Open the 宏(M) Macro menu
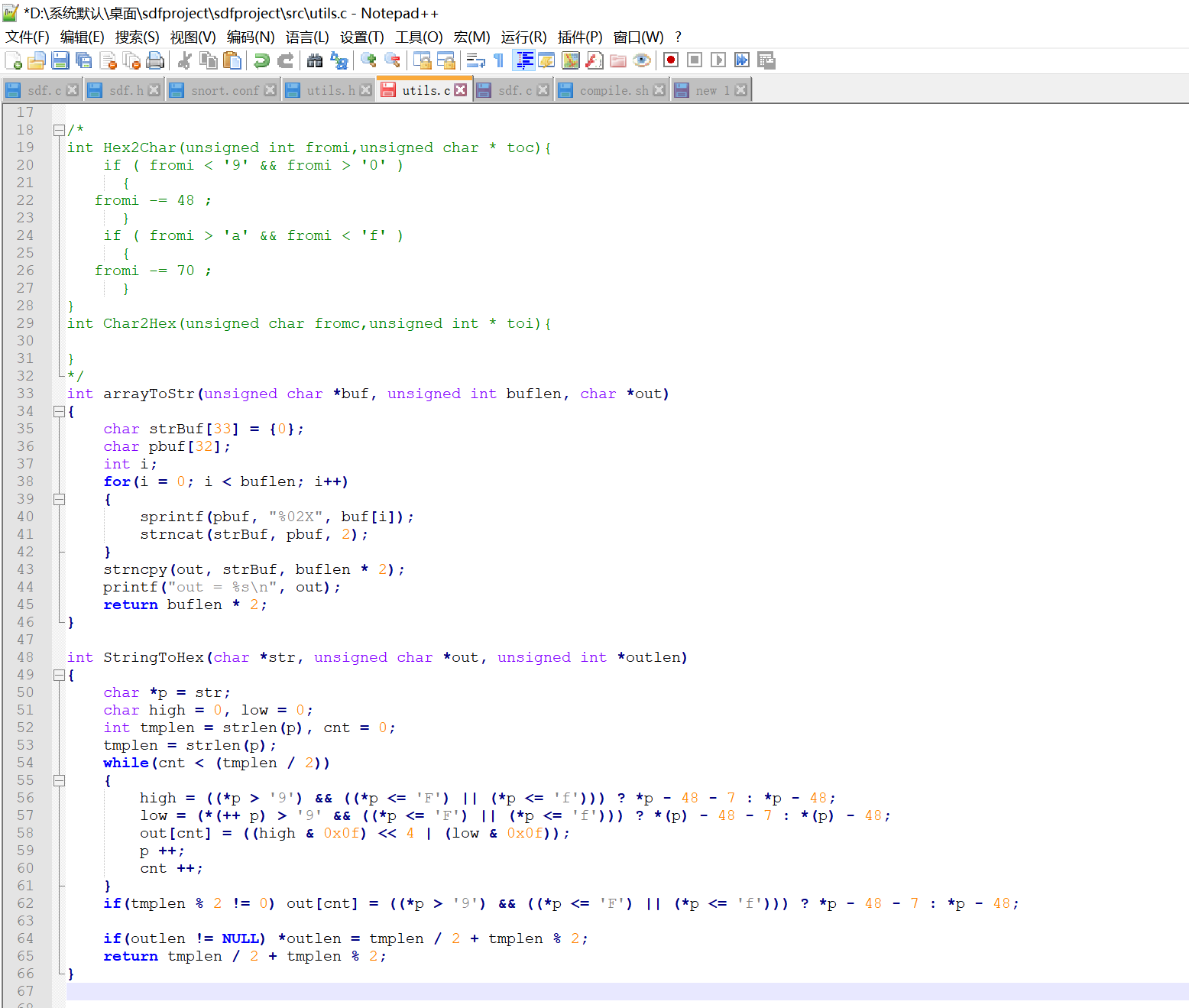Image resolution: width=1189 pixels, height=1008 pixels. pos(471,37)
